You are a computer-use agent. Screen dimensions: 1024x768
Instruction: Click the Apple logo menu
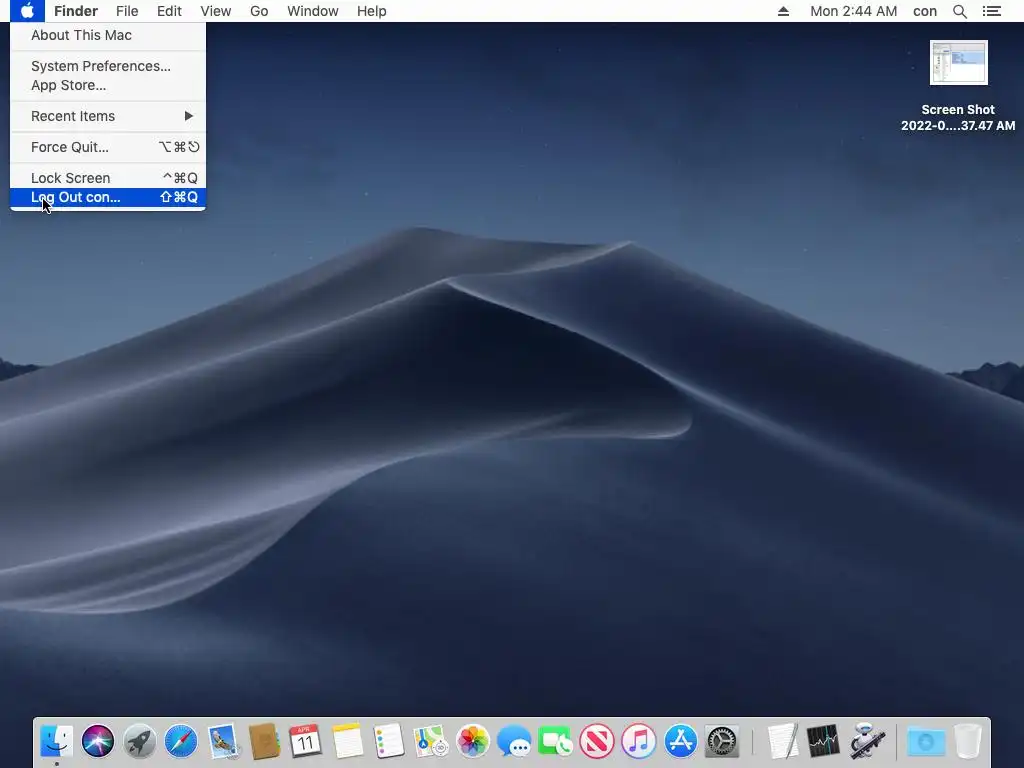pos(27,11)
